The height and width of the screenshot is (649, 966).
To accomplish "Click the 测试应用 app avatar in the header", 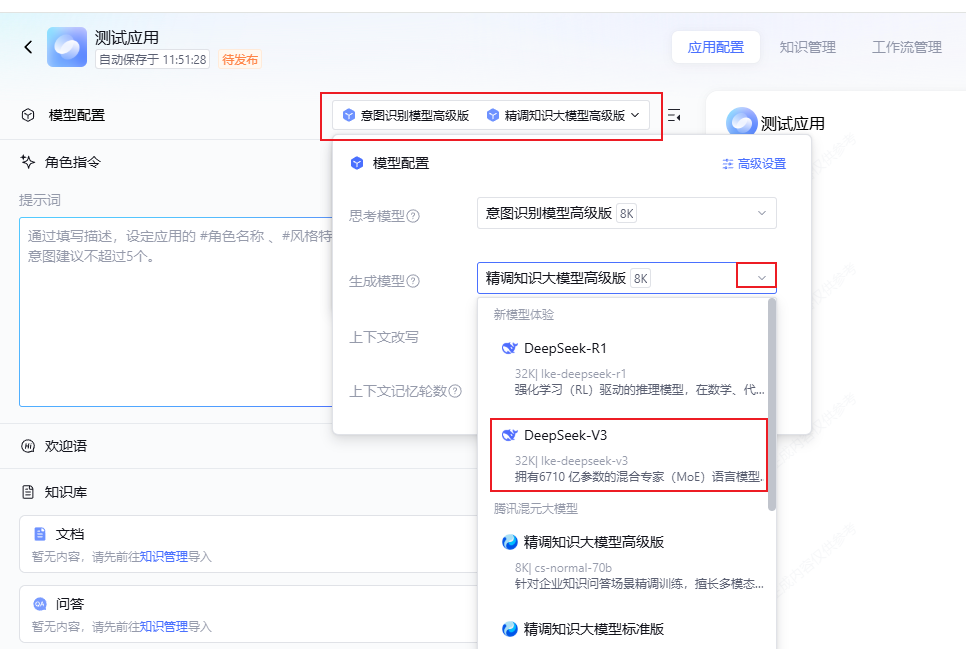I will pos(67,47).
